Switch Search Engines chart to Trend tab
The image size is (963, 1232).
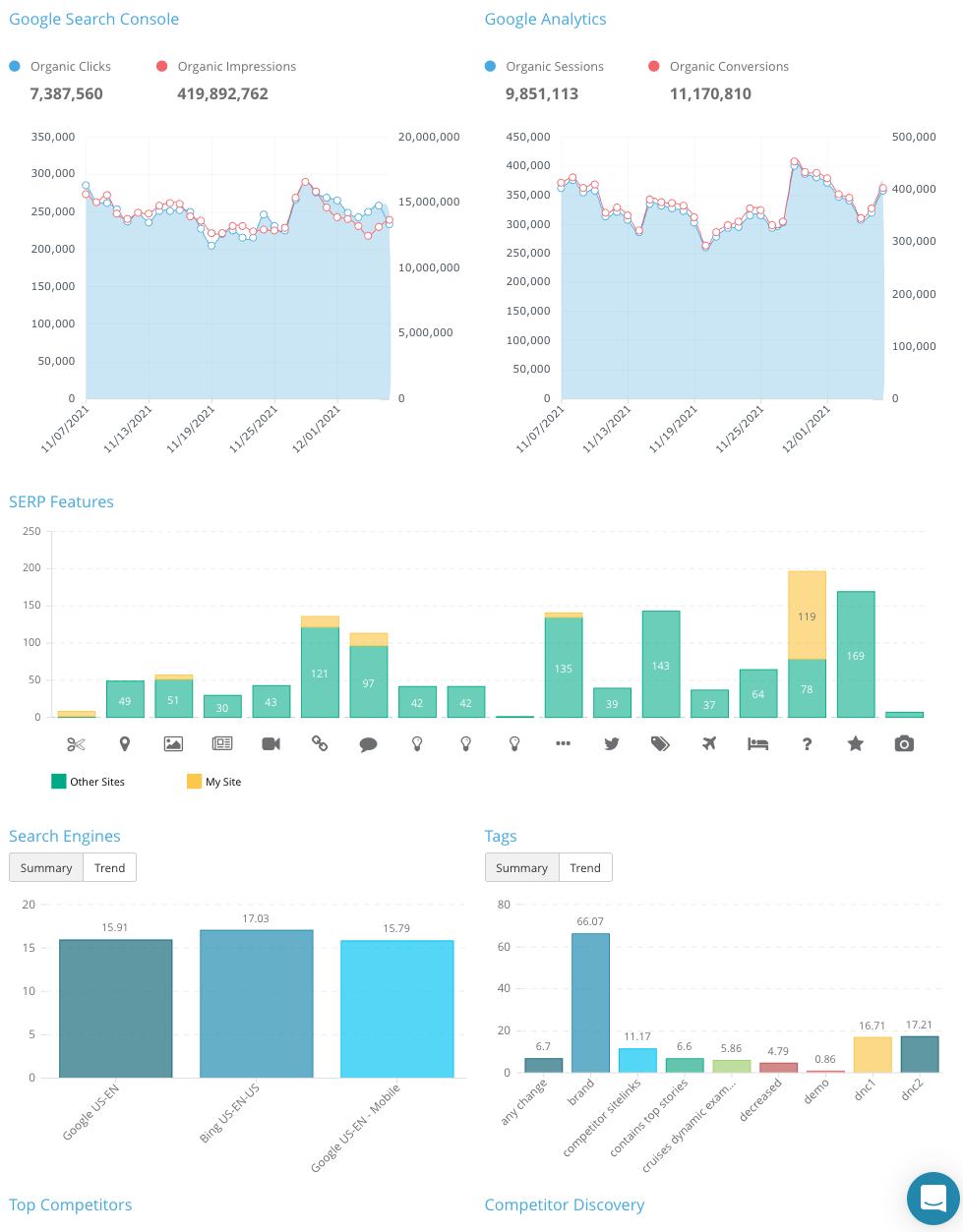pyautogui.click(x=109, y=868)
